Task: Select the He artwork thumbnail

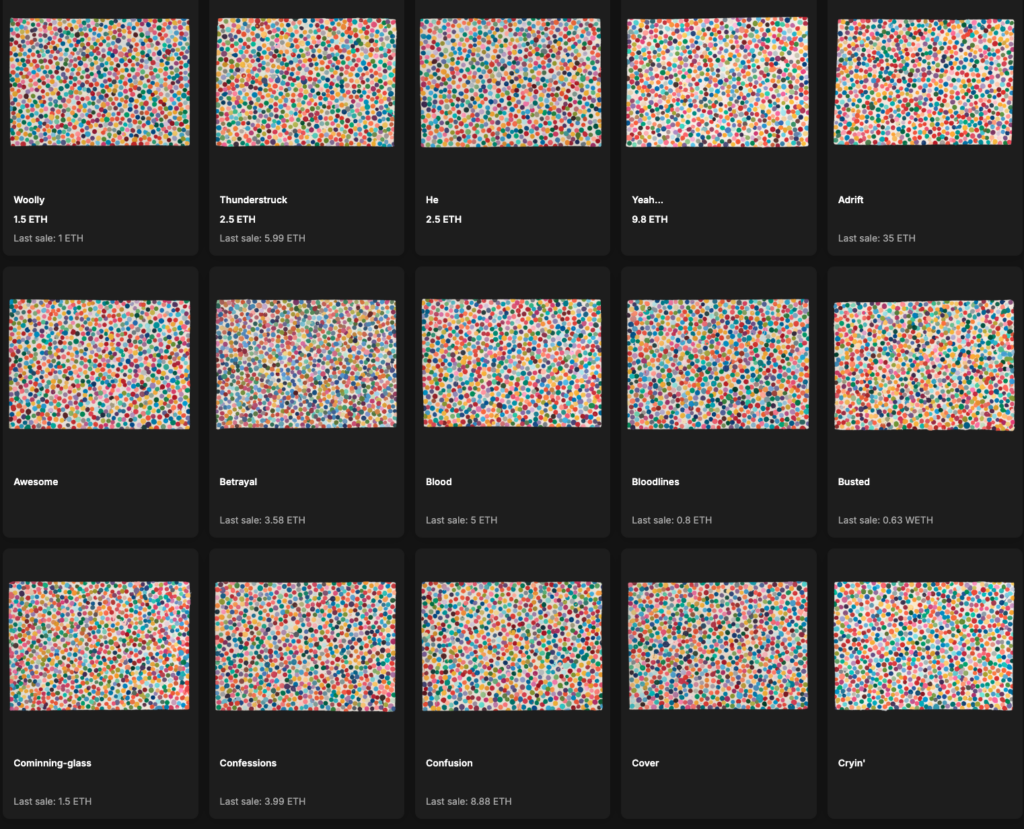Action: coord(511,82)
